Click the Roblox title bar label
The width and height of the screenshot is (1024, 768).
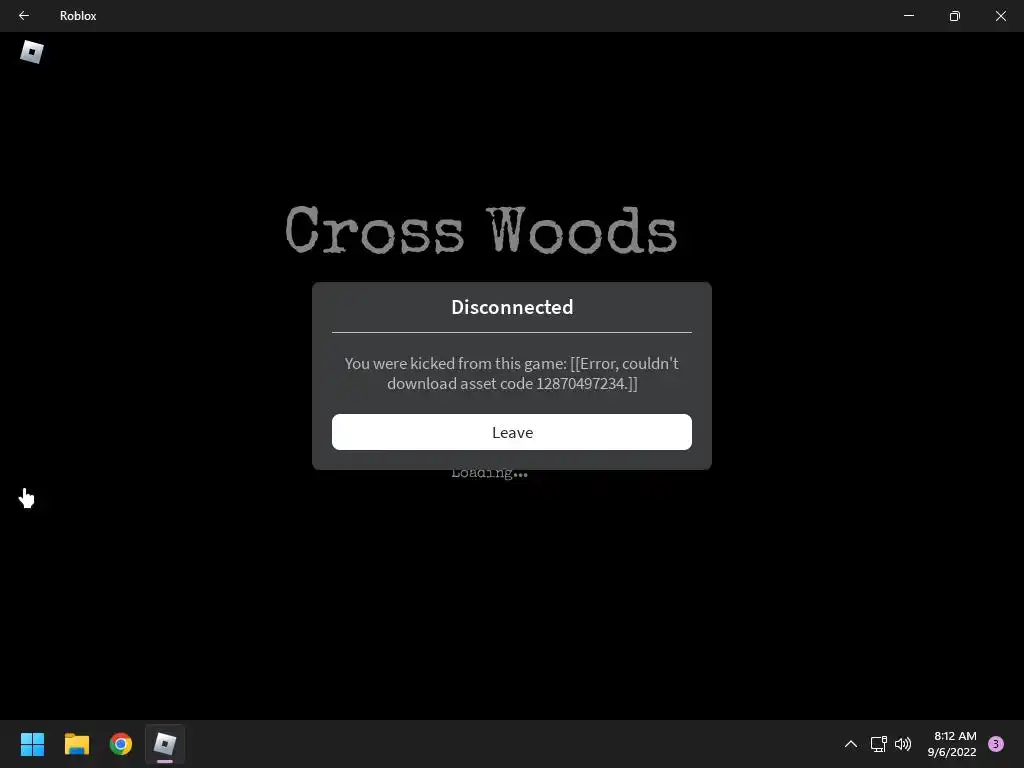tap(78, 16)
